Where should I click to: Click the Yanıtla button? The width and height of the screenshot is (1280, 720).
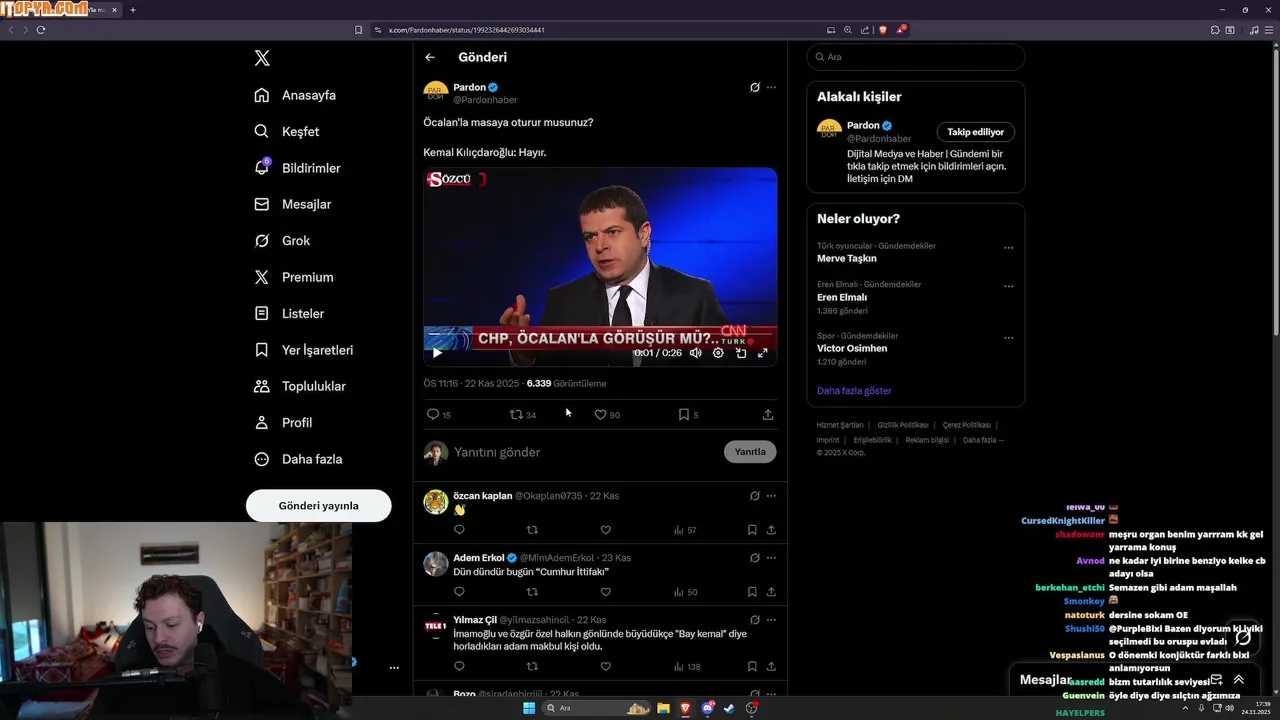click(750, 452)
